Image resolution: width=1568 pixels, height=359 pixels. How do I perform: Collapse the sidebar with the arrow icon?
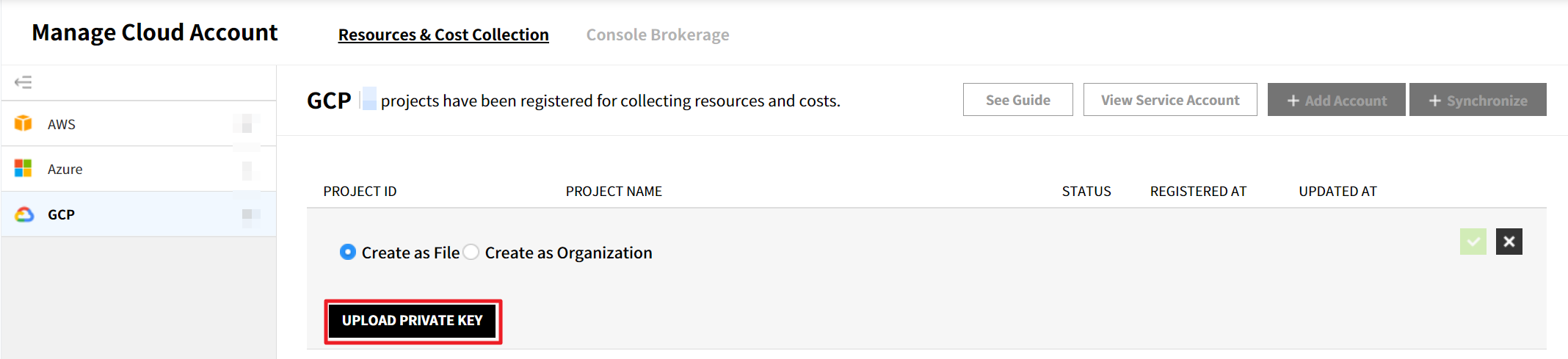[x=23, y=82]
